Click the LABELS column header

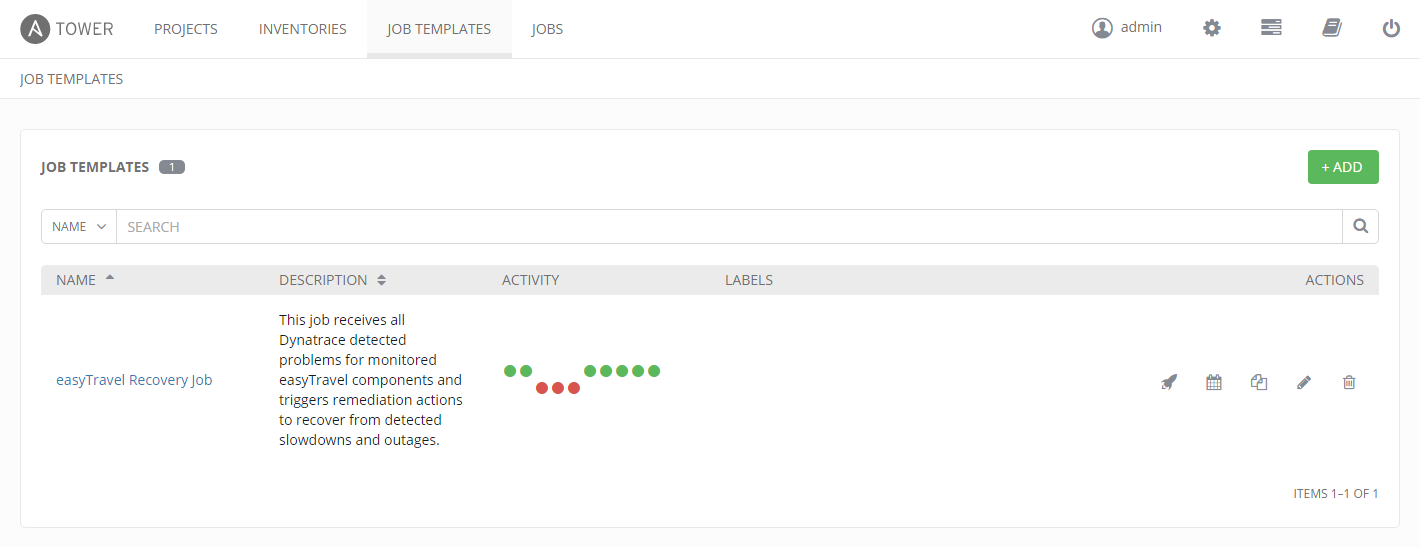point(749,280)
